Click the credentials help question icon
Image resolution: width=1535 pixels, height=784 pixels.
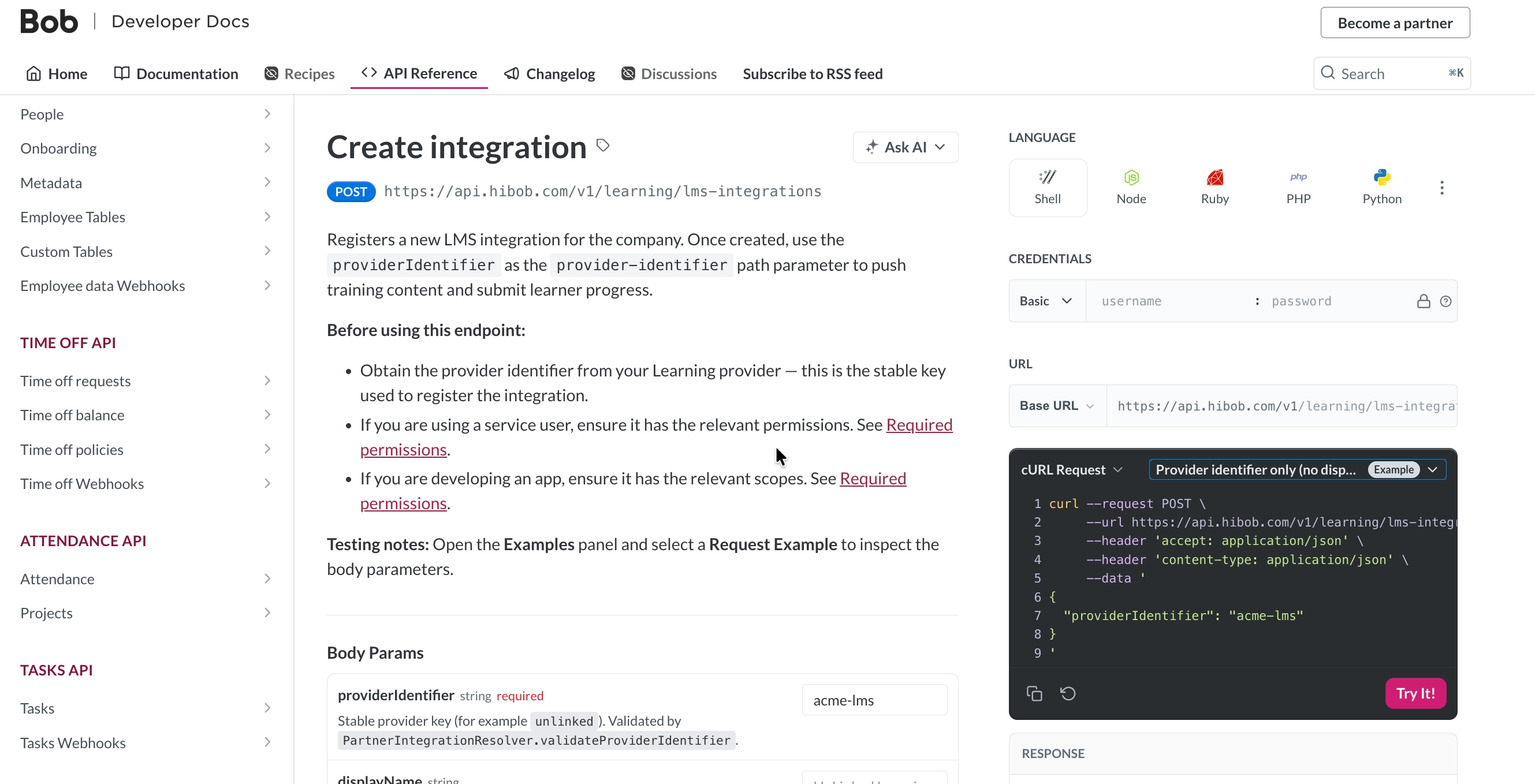[1445, 301]
